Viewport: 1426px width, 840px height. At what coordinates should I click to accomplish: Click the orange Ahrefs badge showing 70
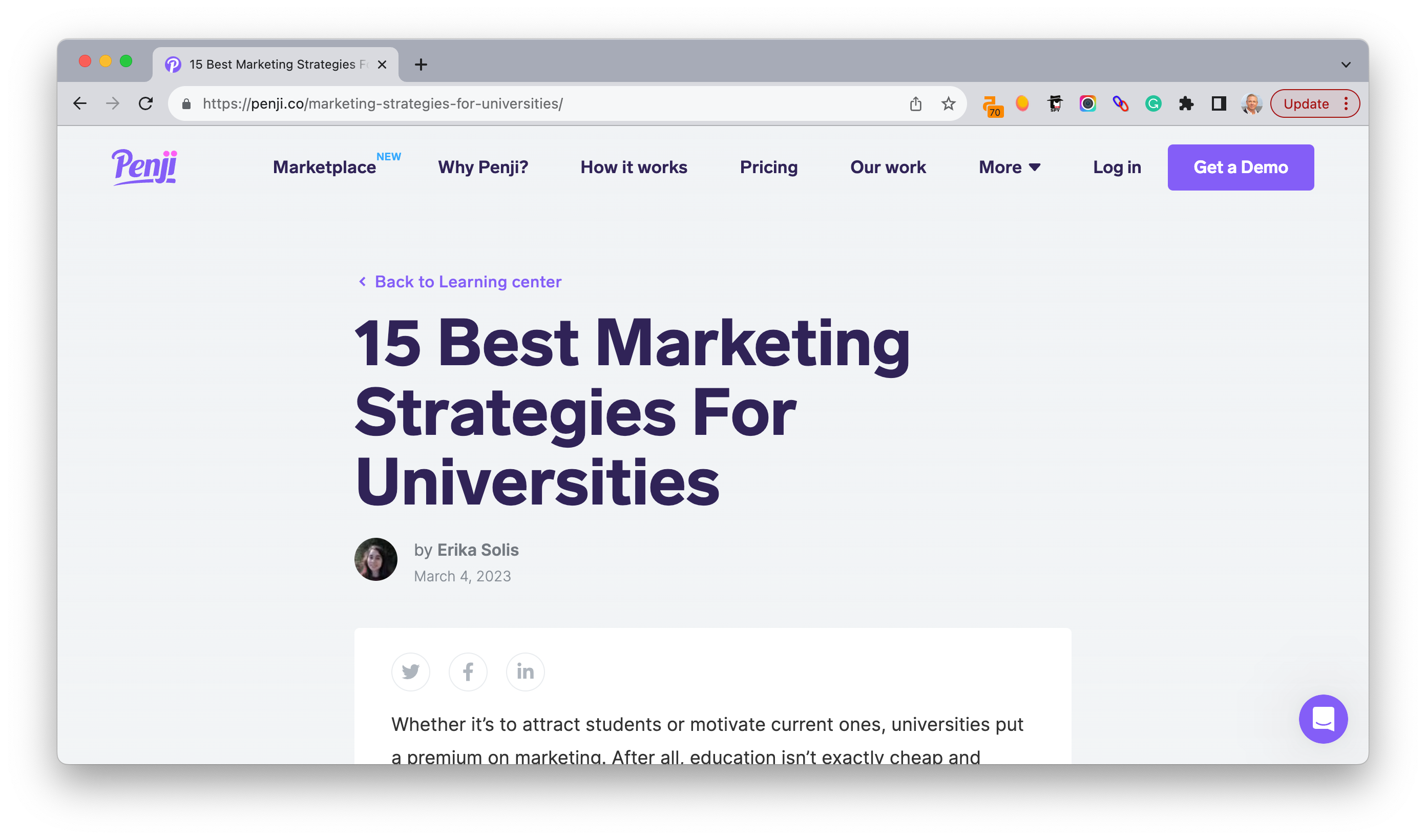(994, 103)
